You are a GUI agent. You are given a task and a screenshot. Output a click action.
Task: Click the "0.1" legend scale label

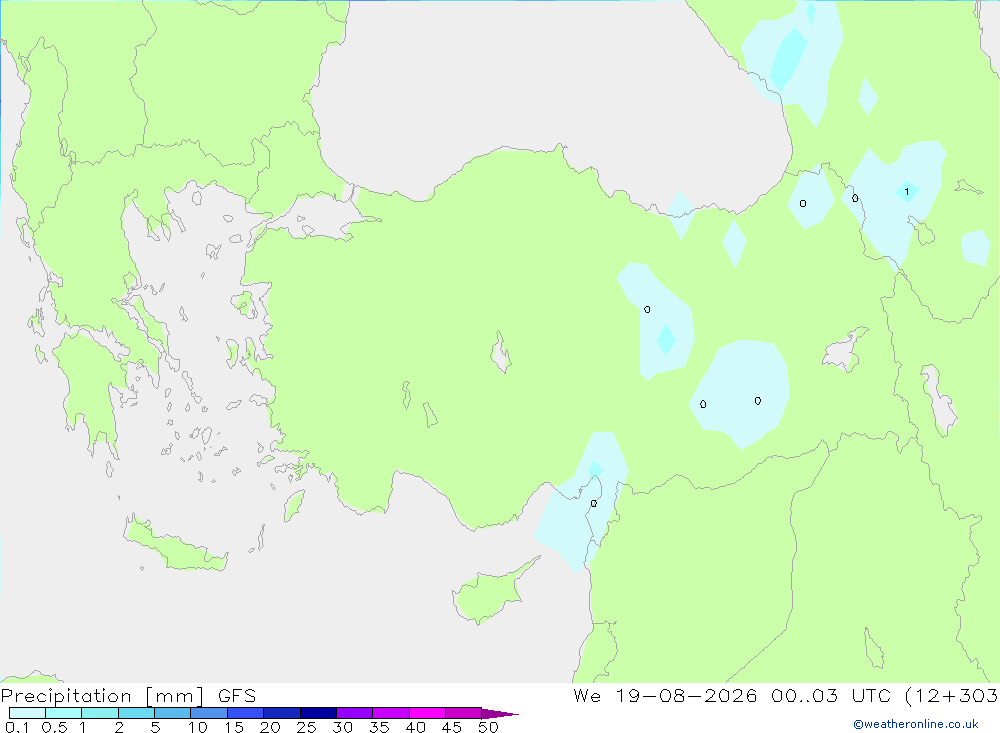pos(17,727)
